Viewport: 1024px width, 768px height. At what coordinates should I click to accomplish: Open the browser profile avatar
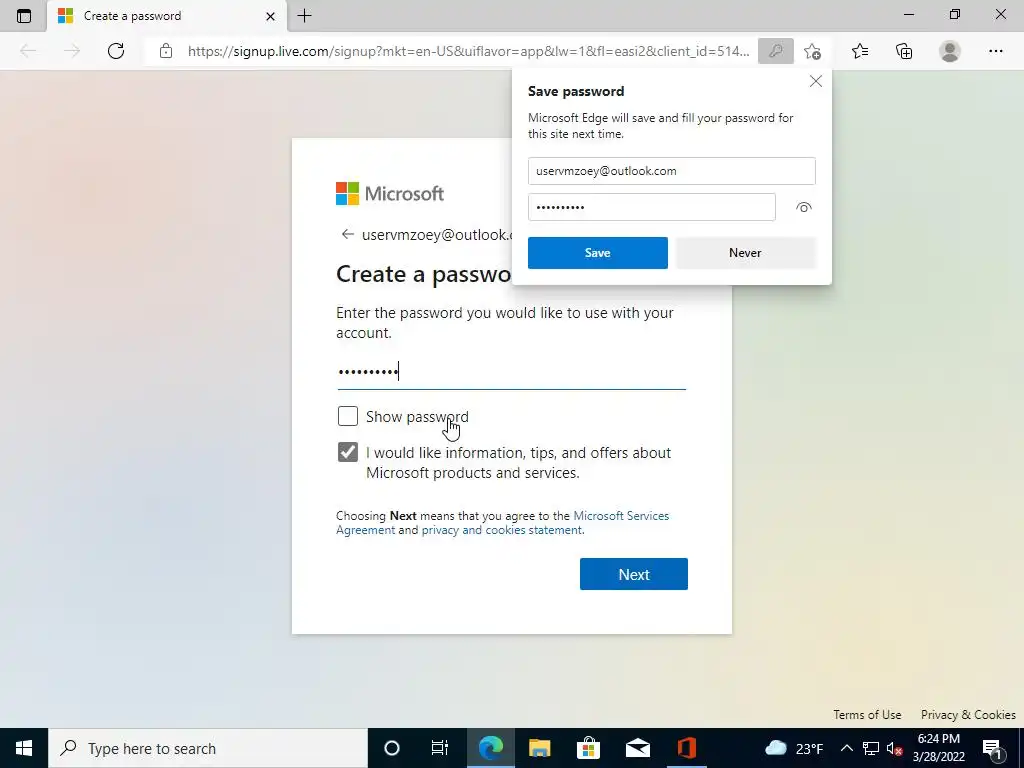[x=950, y=51]
